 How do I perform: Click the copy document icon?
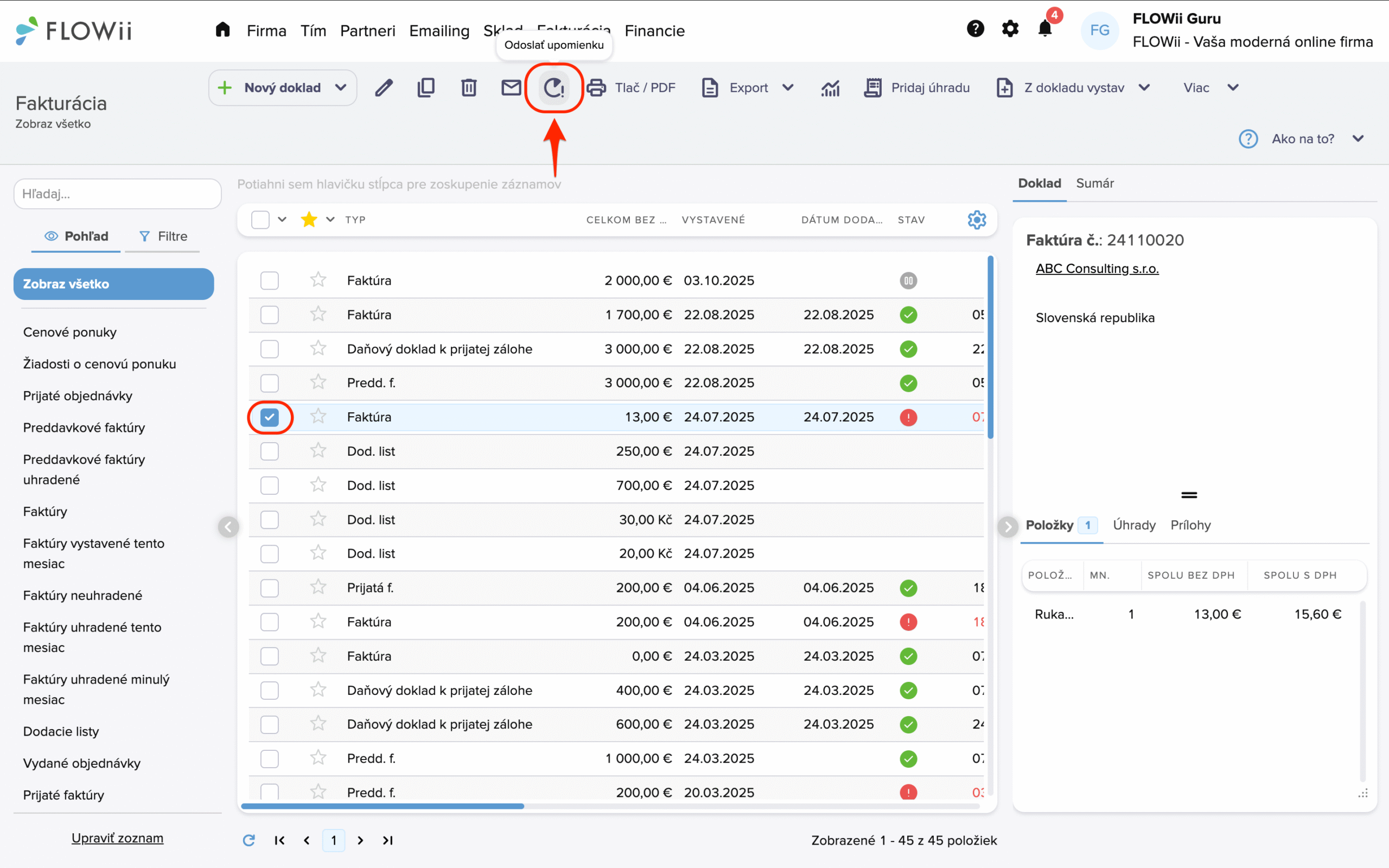coord(426,88)
